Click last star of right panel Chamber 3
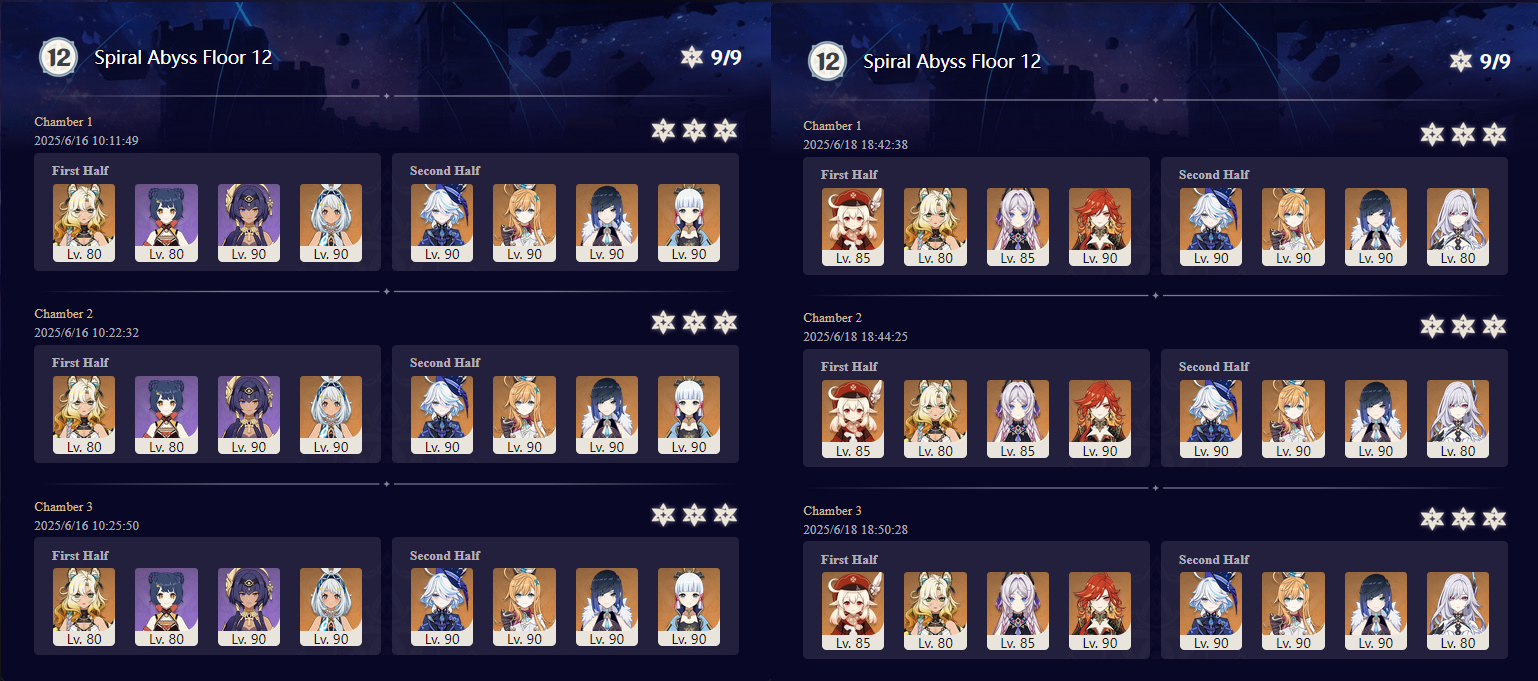The height and width of the screenshot is (681, 1538). point(1493,519)
